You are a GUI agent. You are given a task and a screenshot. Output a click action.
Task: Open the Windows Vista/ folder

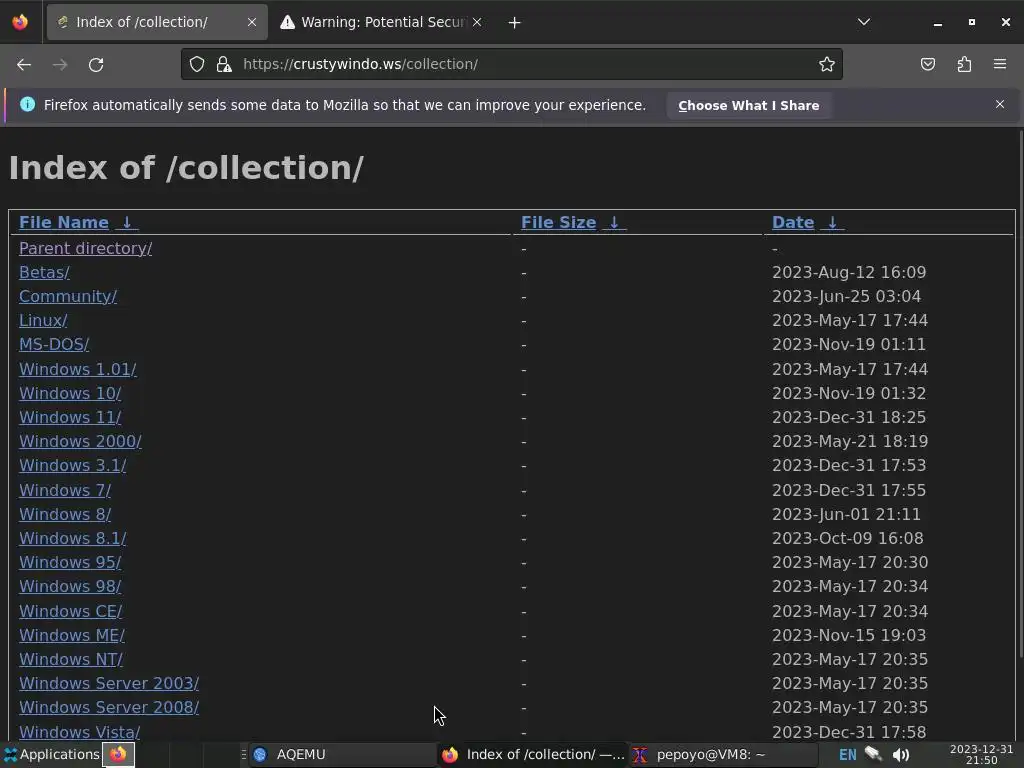(x=80, y=732)
